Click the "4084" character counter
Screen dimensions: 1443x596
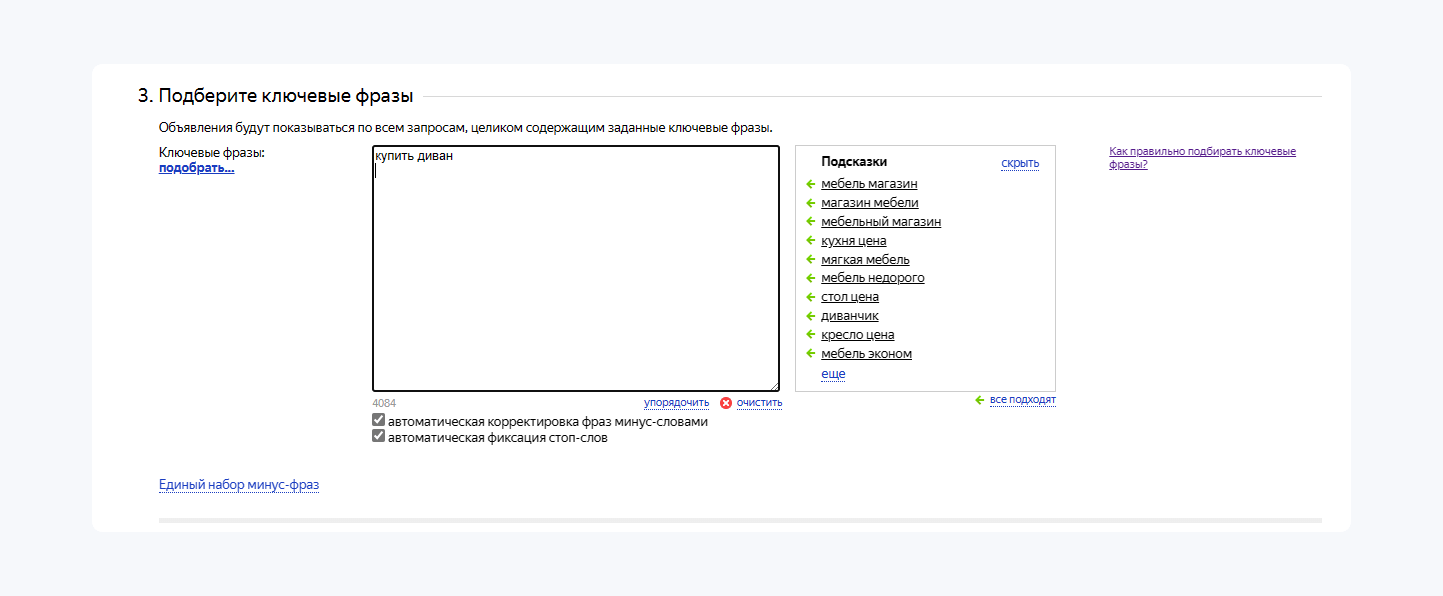point(384,403)
